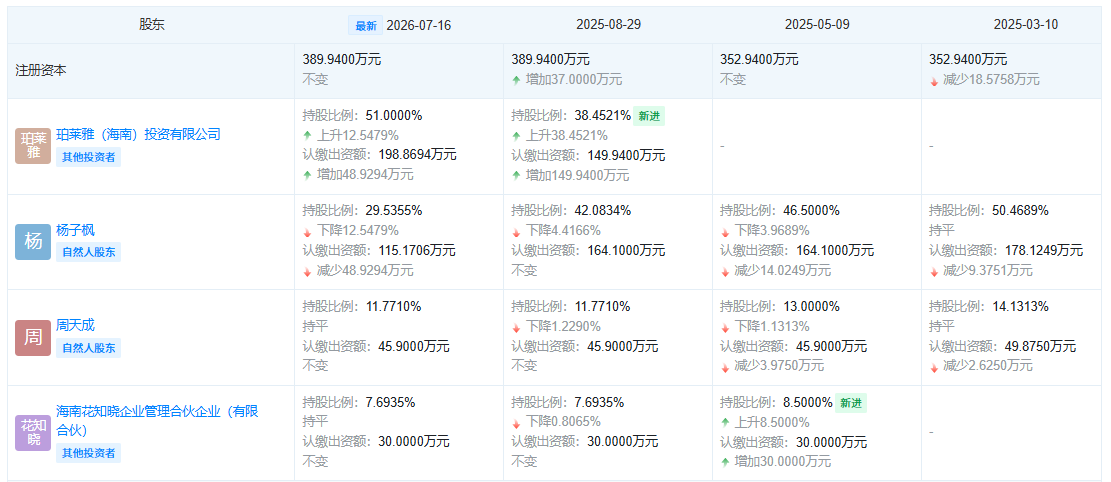1111x482 pixels.
Task: Click the 自然人股东 tag under 杨子枫
Action: (89, 252)
